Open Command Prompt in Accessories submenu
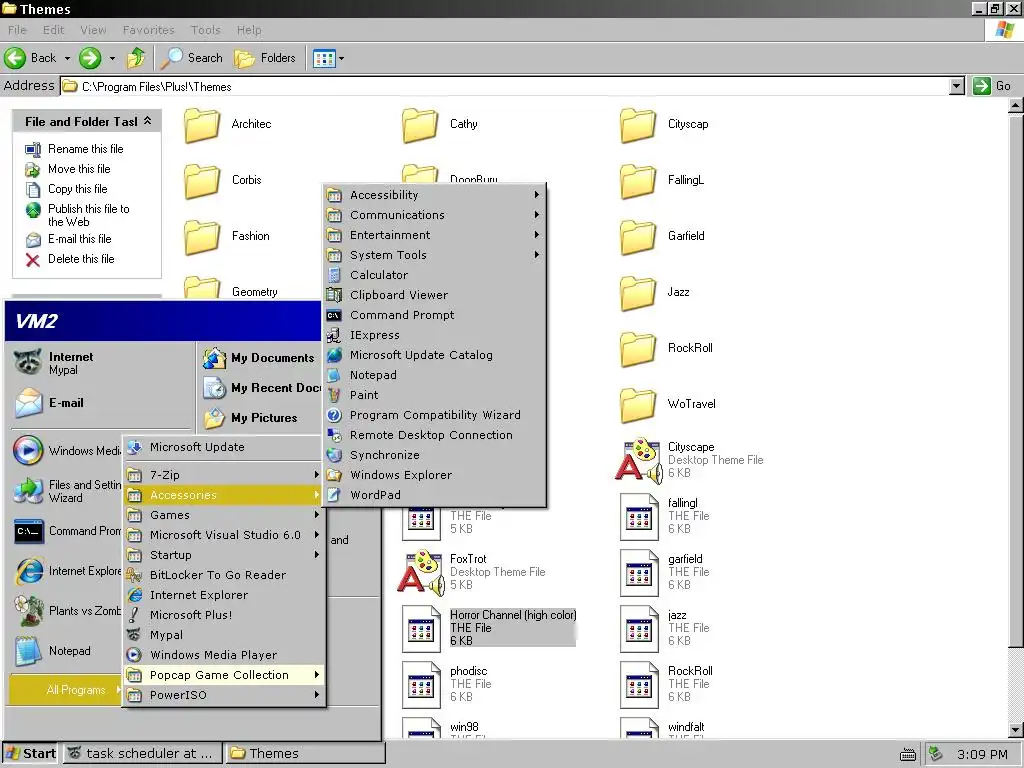Viewport: 1024px width, 768px height. click(434, 315)
